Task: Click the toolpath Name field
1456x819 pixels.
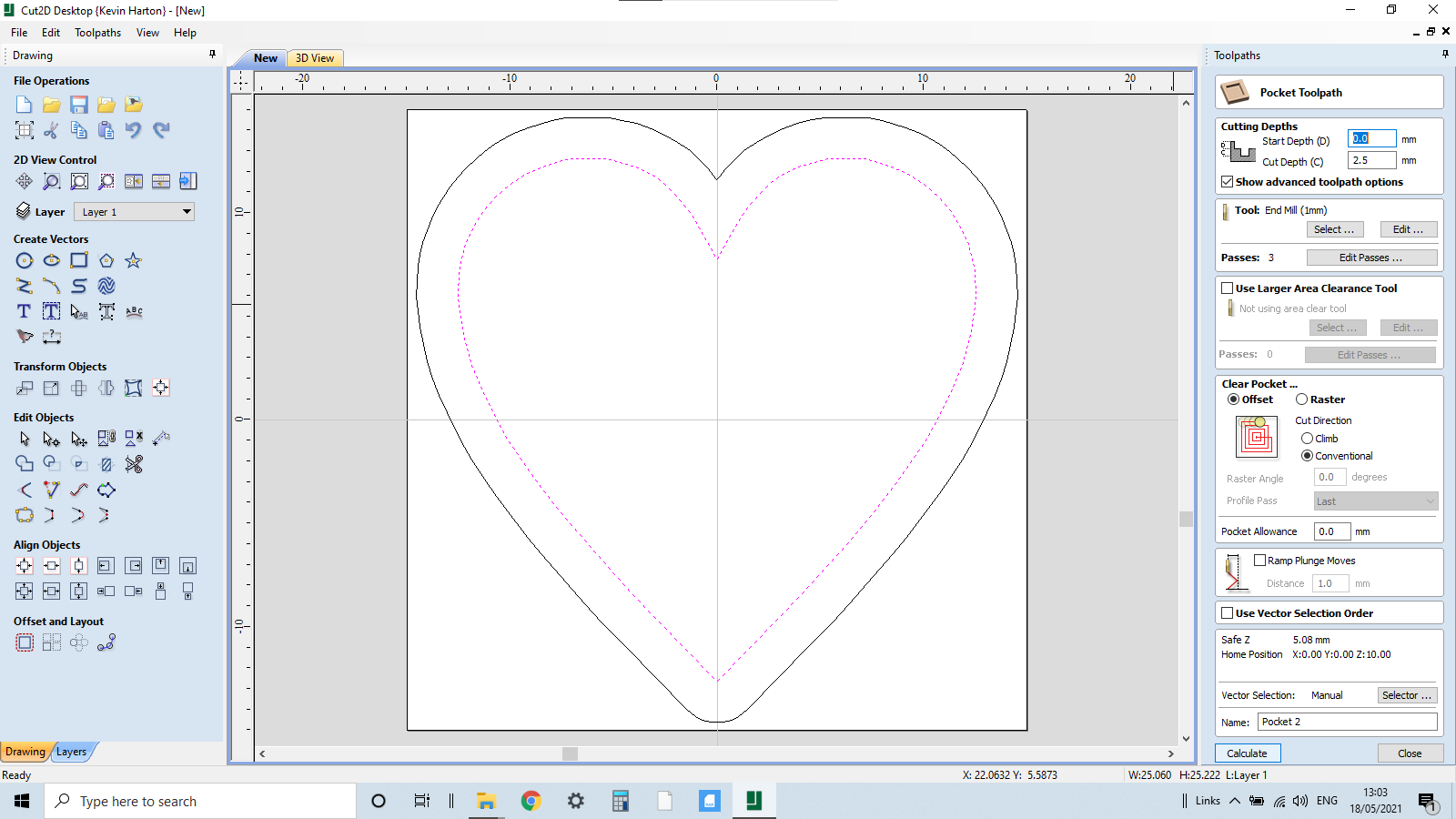Action: click(x=1348, y=722)
